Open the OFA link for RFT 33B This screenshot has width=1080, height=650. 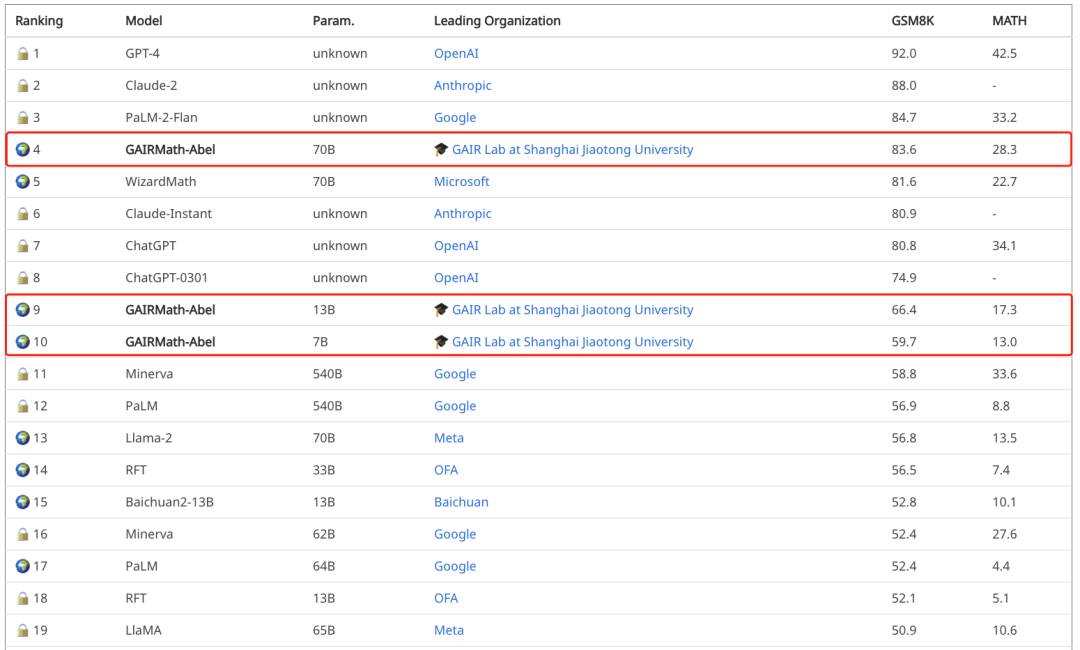pyautogui.click(x=446, y=470)
